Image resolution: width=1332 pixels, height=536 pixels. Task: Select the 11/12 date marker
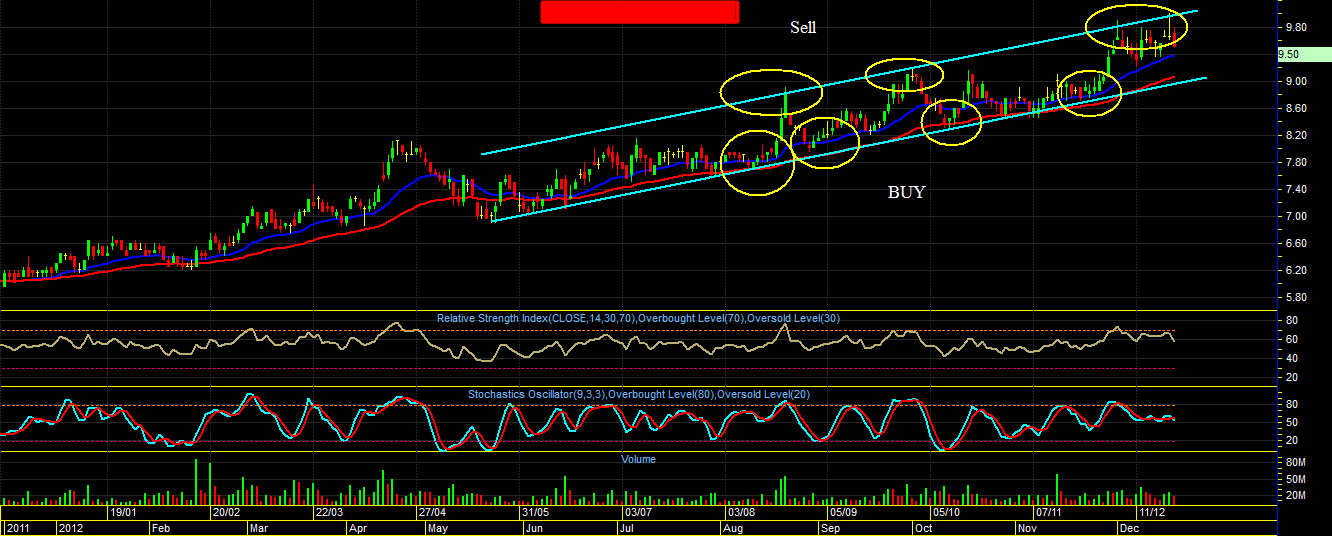1151,511
